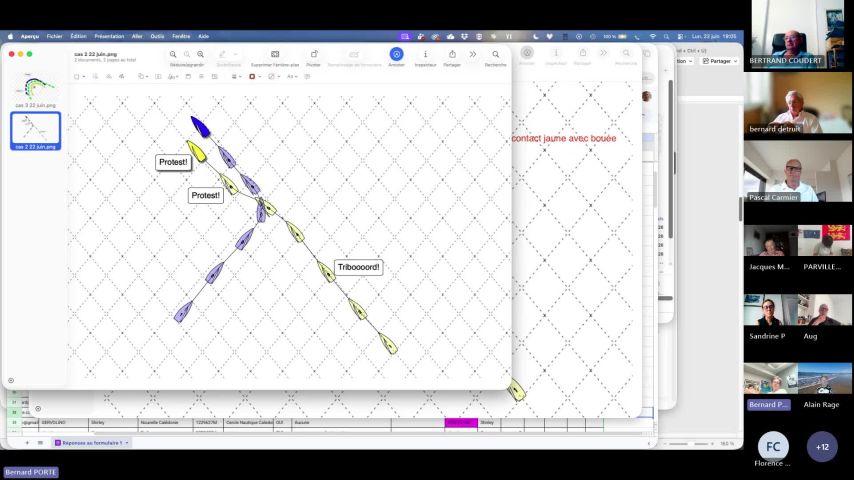Adjust the spreadsheet zoom slider at bottom right
Viewport: 854px width, 480px height.
pyautogui.click(x=689, y=444)
